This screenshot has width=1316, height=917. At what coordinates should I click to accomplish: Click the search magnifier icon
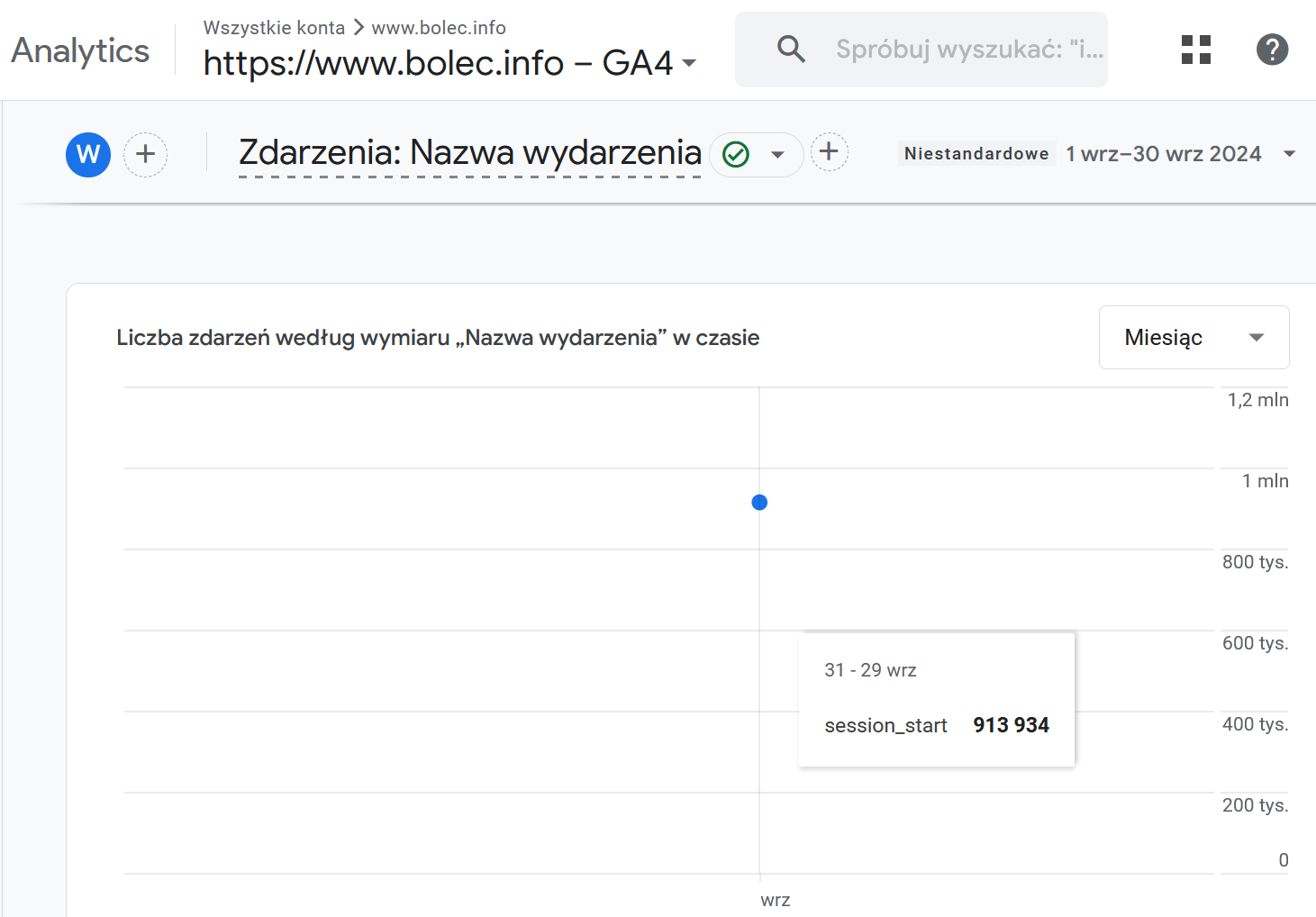coord(791,49)
